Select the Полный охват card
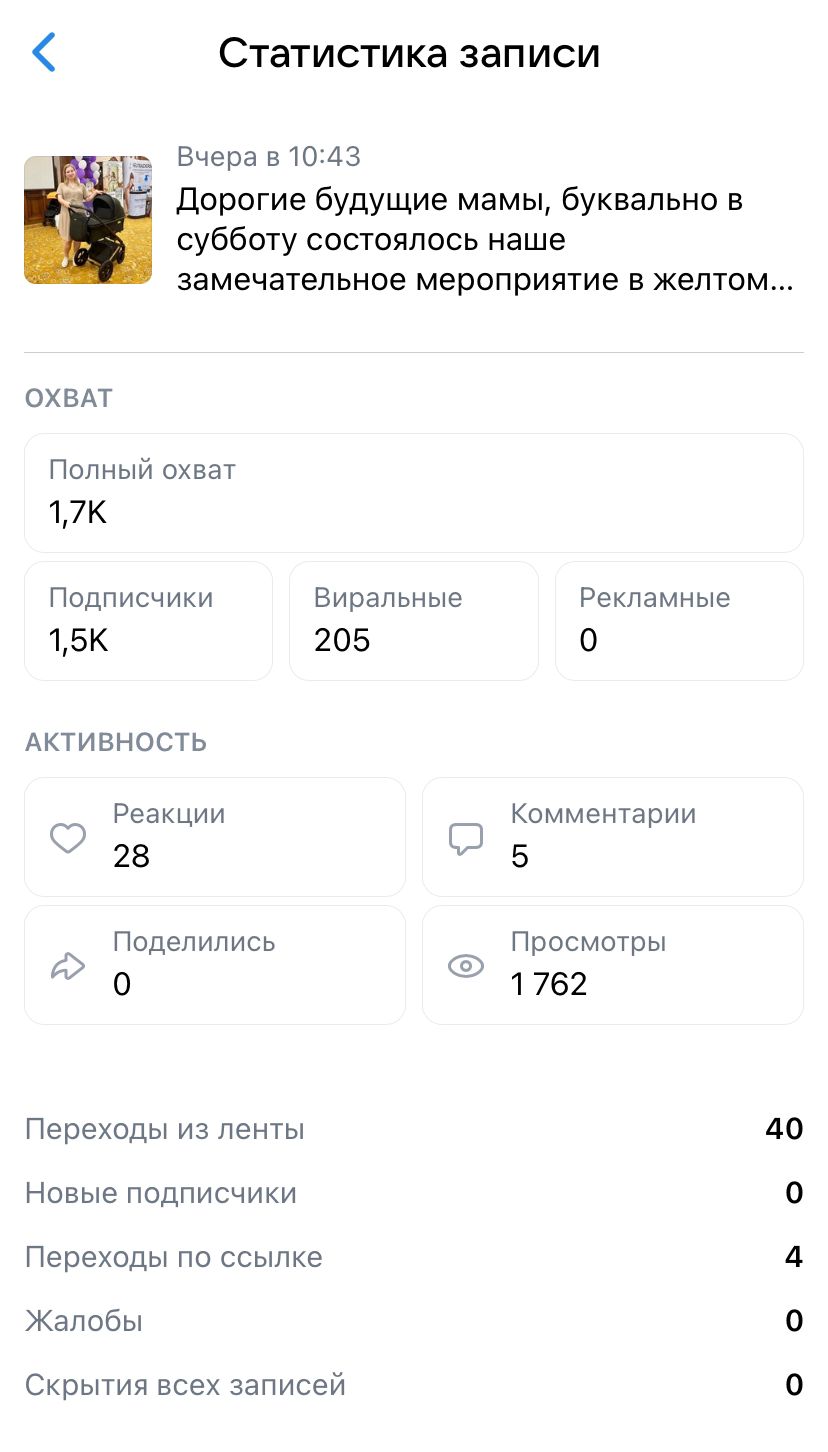Image resolution: width=828 pixels, height=1452 pixels. [x=413, y=492]
